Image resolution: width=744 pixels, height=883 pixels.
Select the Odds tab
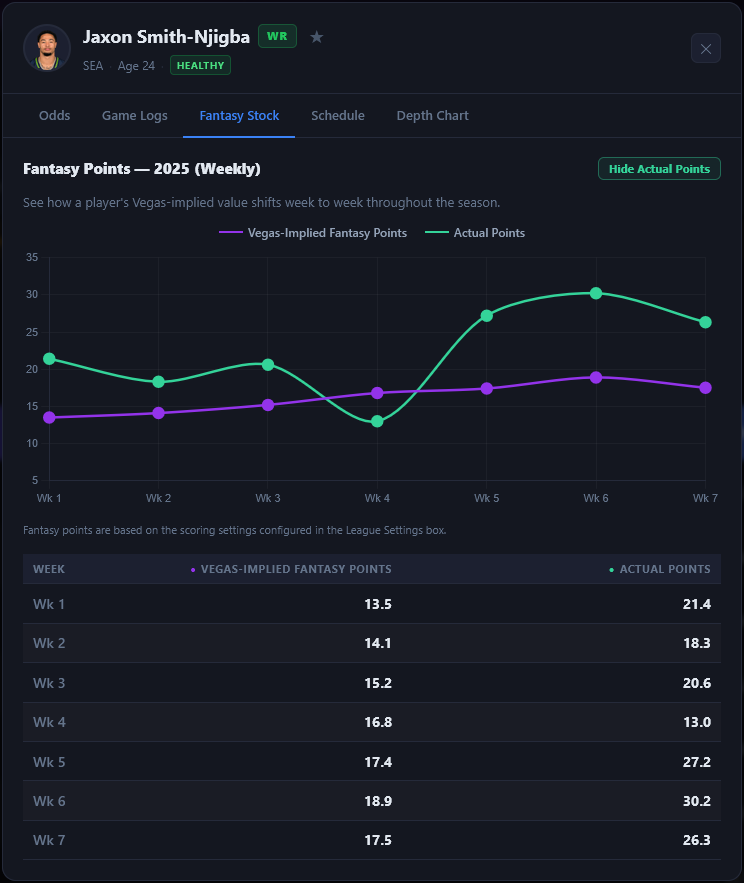54,115
